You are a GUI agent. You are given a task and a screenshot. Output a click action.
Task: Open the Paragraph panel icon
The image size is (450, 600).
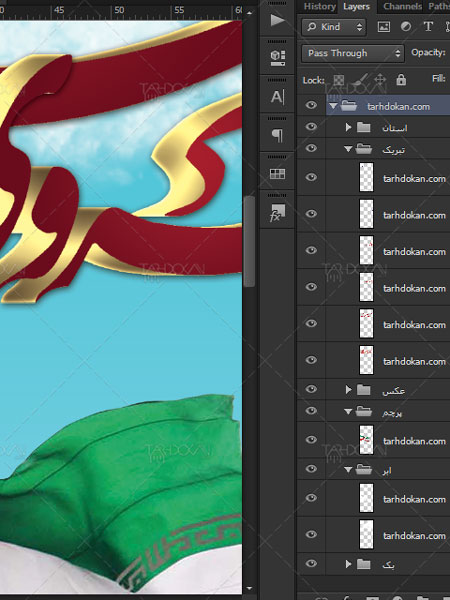pyautogui.click(x=277, y=135)
